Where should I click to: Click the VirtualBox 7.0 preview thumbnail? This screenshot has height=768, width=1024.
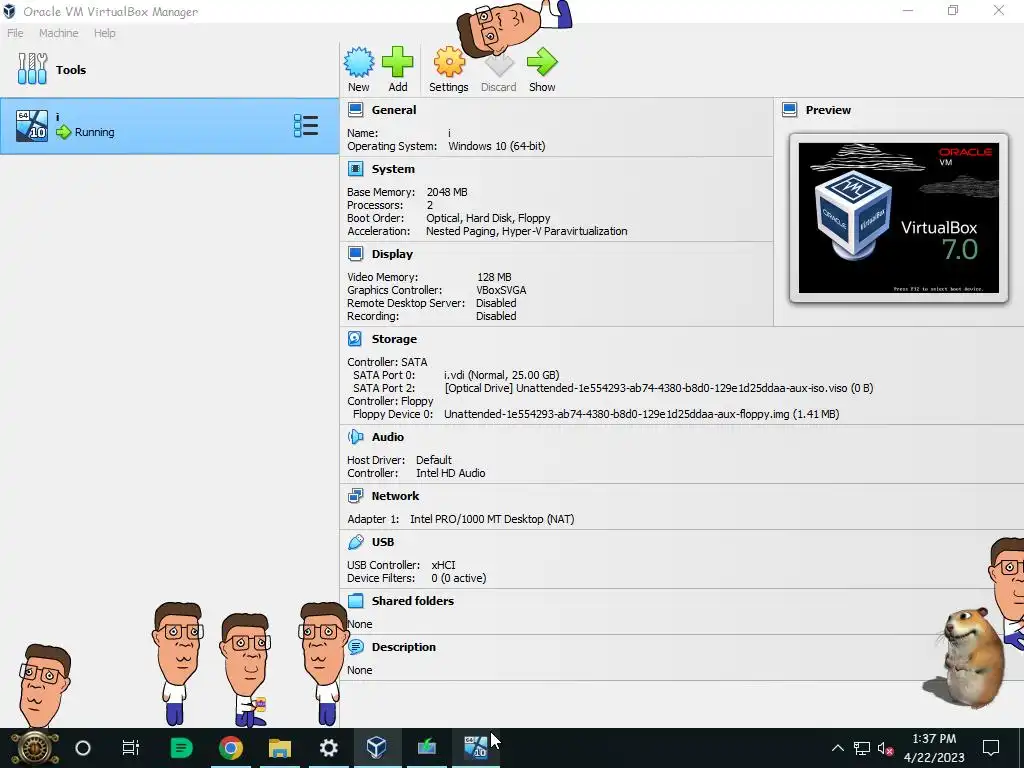coord(899,218)
